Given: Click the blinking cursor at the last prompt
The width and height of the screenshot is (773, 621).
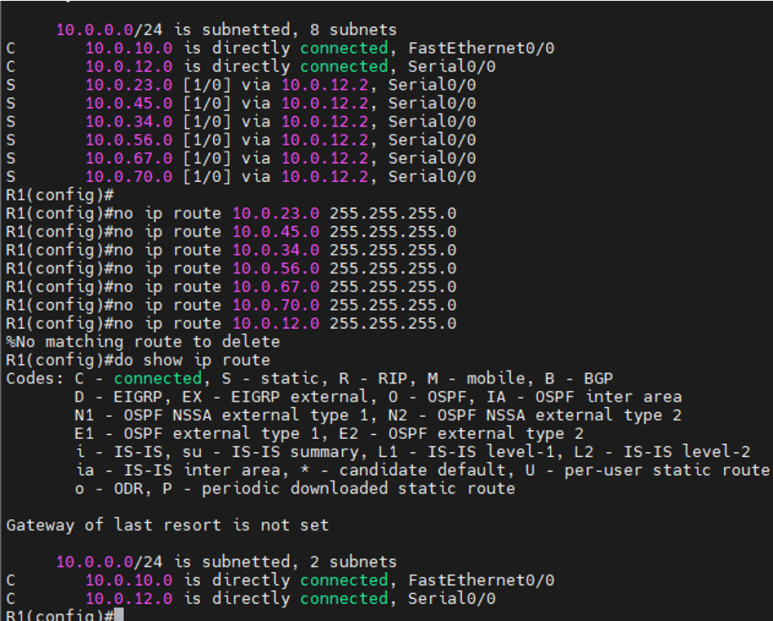Looking at the screenshot, I should (x=118, y=614).
